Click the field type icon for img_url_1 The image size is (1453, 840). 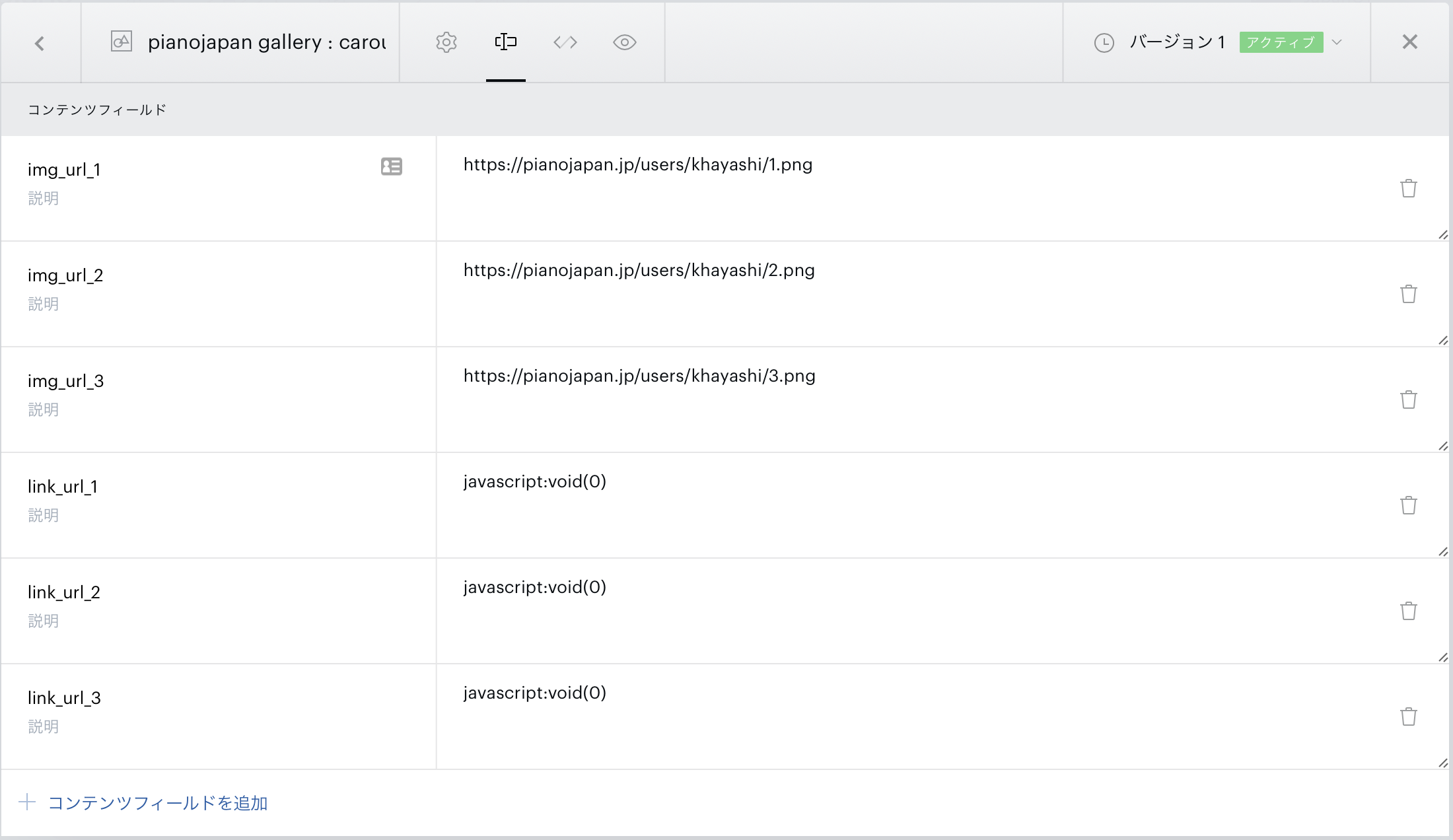(x=392, y=166)
